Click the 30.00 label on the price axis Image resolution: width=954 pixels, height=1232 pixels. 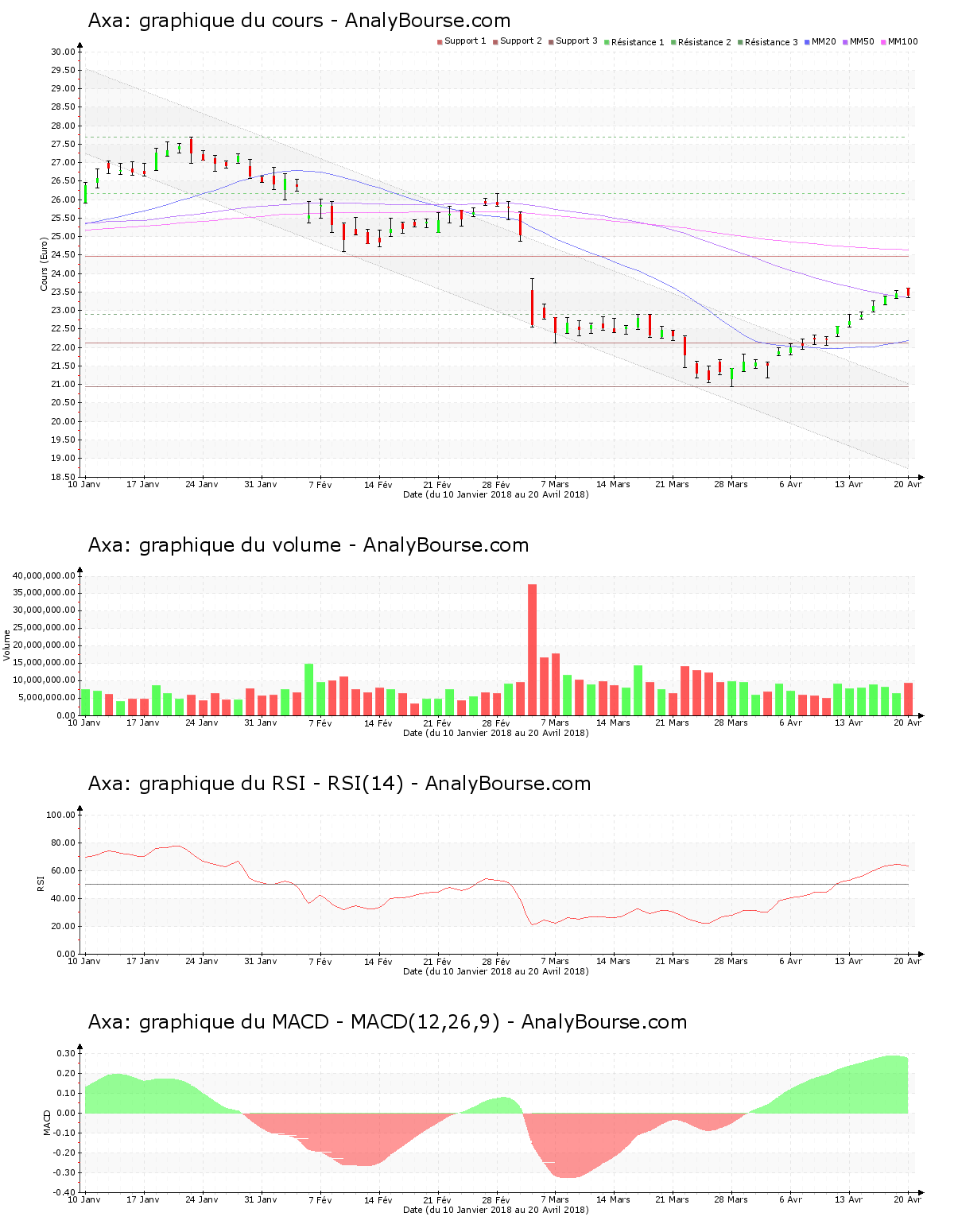[x=63, y=52]
